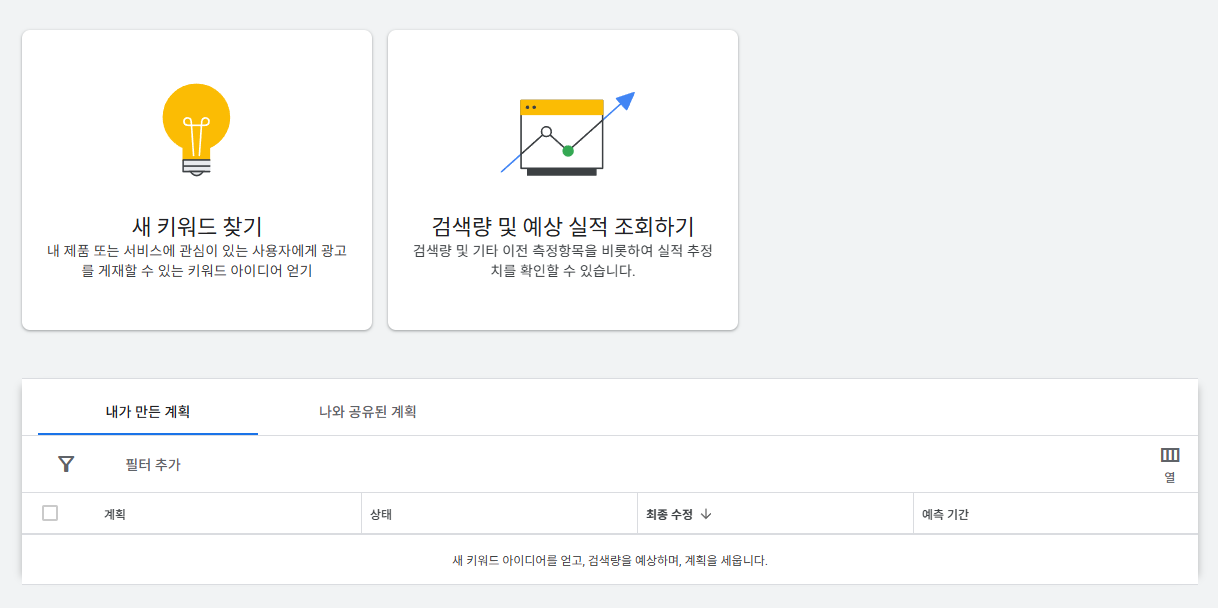1218x608 pixels.
Task: Tick the select-all checkbox in table header
Action: (50, 513)
